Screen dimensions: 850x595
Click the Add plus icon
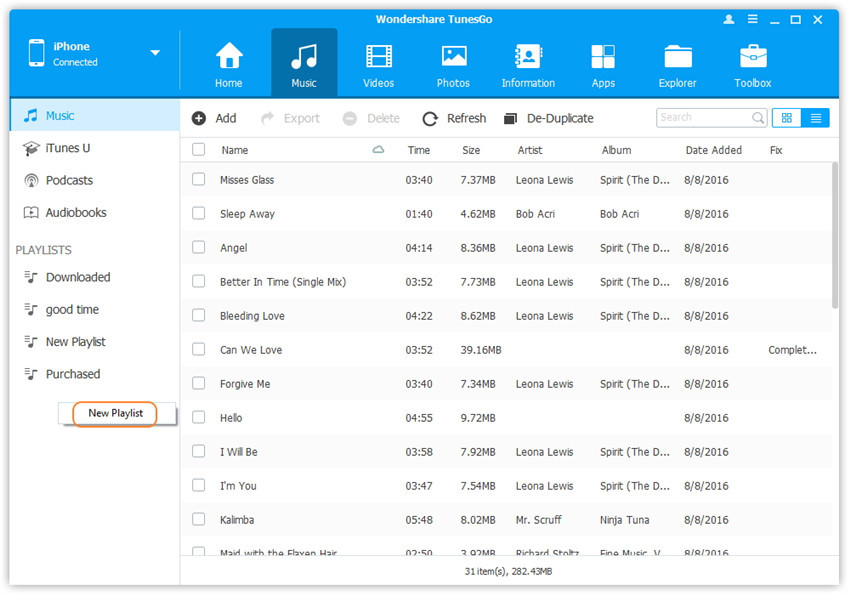(199, 118)
